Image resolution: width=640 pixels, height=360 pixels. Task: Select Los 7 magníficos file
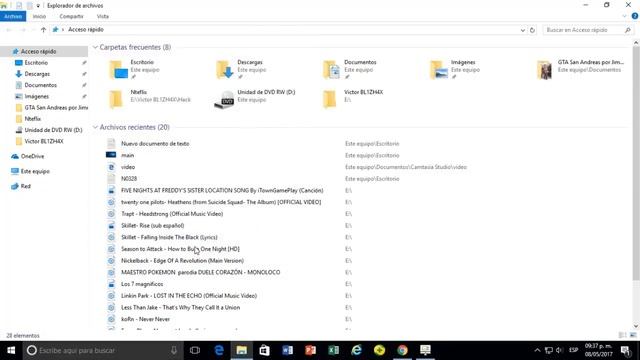[x=142, y=284]
